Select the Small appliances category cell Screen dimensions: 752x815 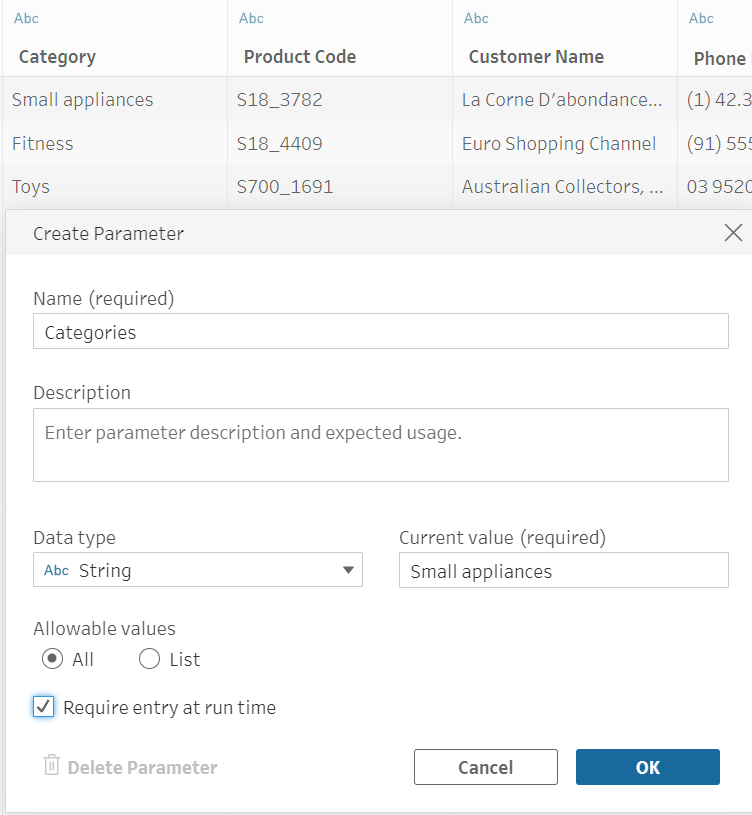(83, 100)
